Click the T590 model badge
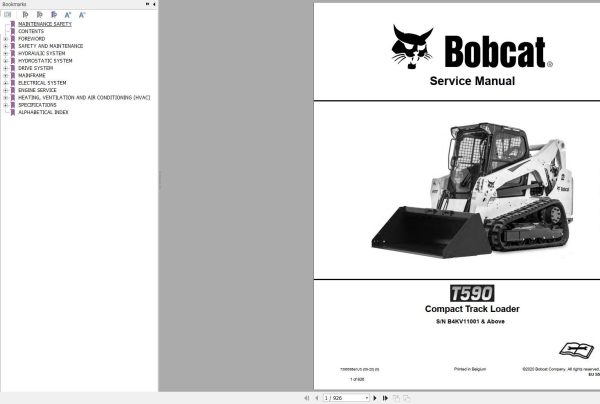 coord(472,293)
